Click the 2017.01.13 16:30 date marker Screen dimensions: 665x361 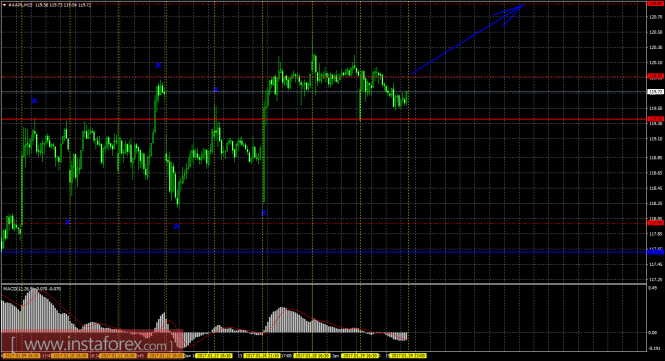[214, 356]
